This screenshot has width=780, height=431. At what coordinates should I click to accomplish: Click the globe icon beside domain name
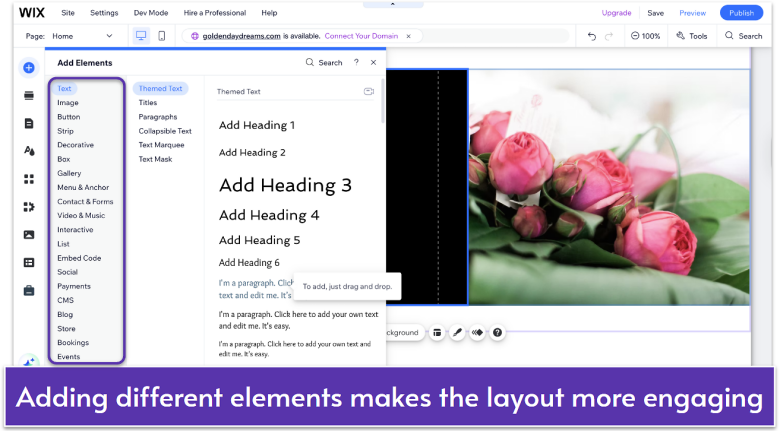click(195, 36)
